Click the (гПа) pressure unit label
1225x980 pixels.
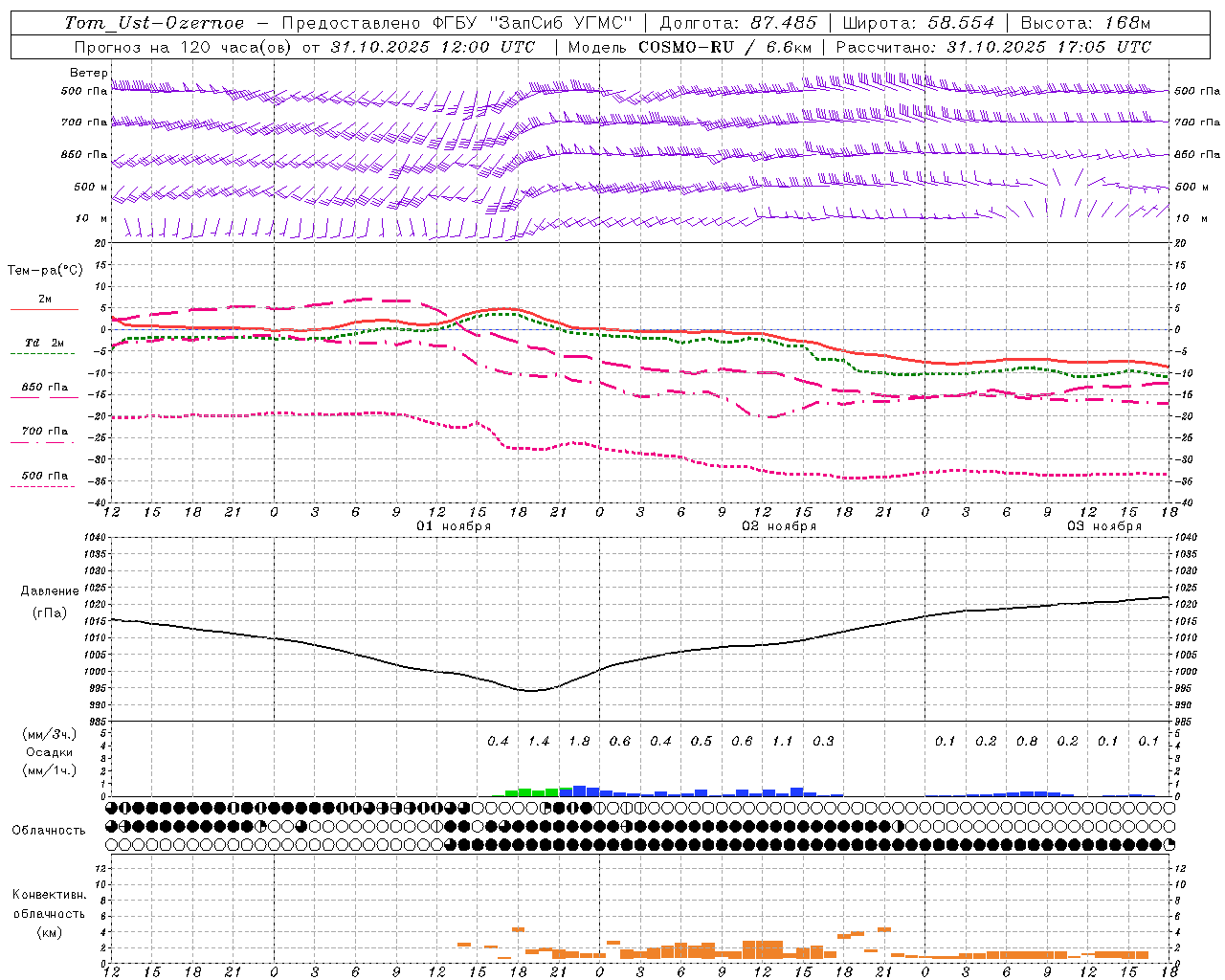pos(50,612)
